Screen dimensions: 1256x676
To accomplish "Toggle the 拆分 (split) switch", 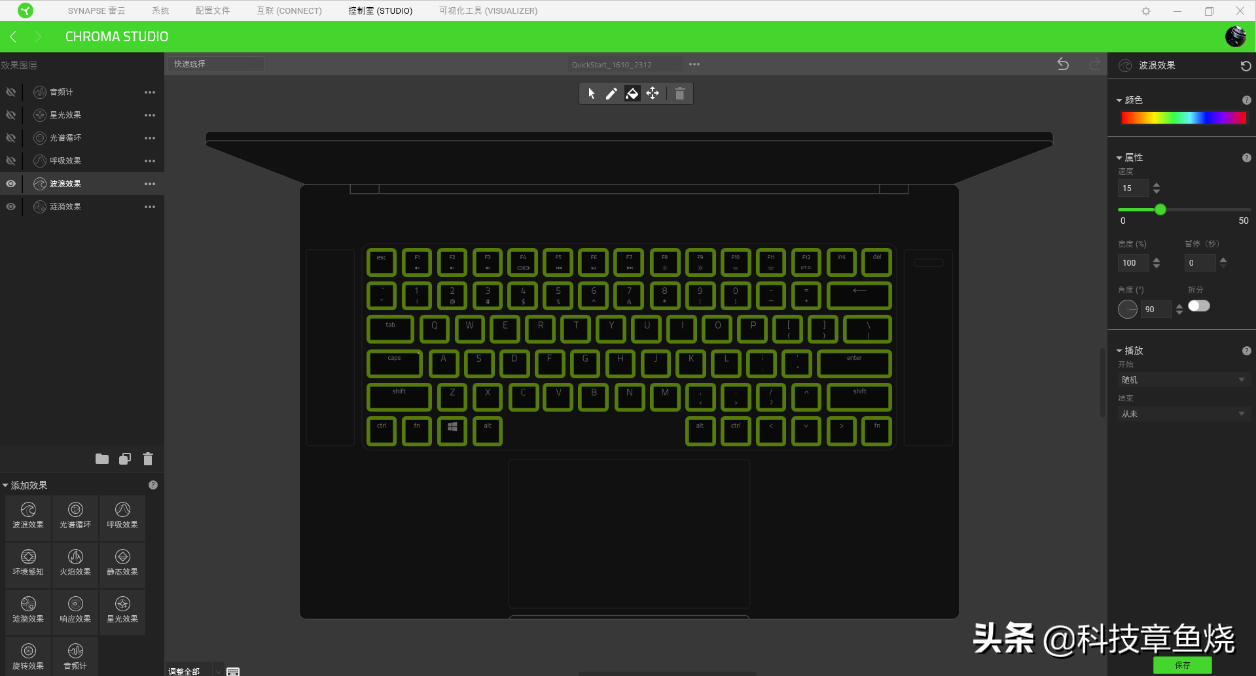I will click(1199, 306).
